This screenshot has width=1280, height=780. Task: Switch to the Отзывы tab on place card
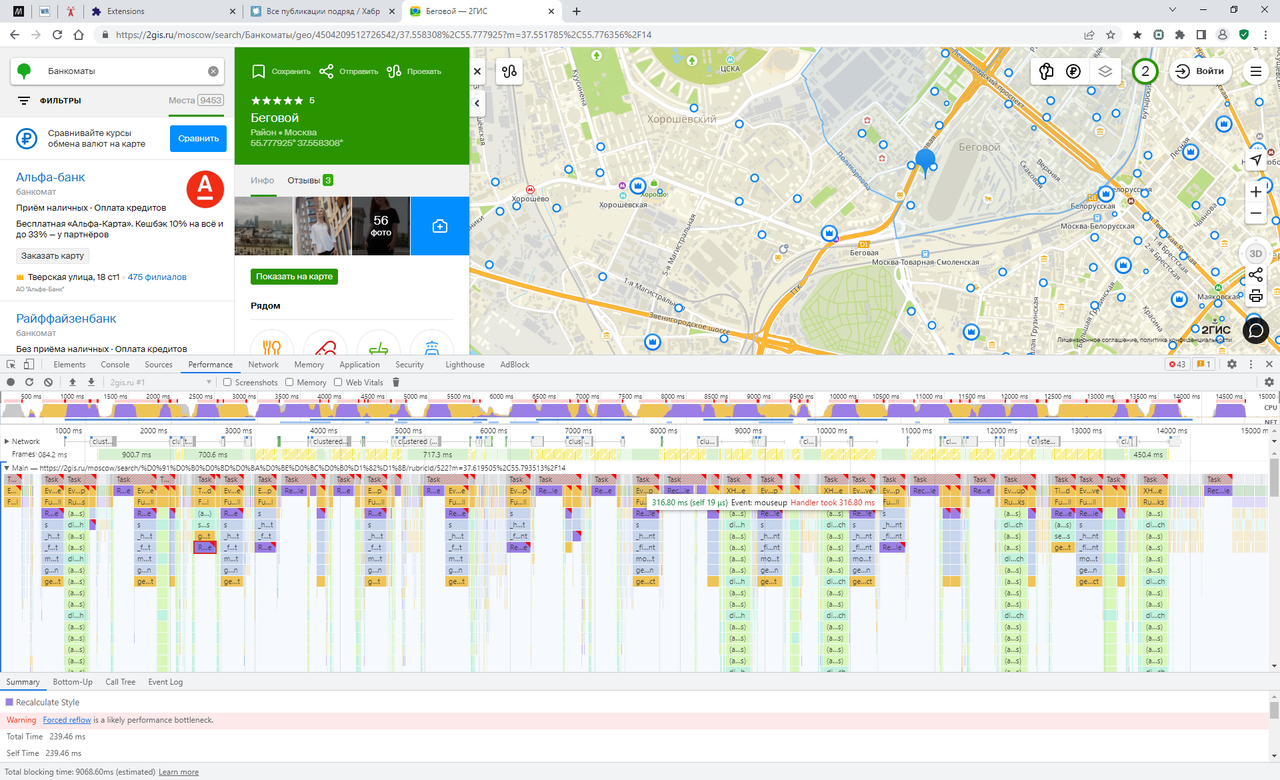pyautogui.click(x=305, y=181)
